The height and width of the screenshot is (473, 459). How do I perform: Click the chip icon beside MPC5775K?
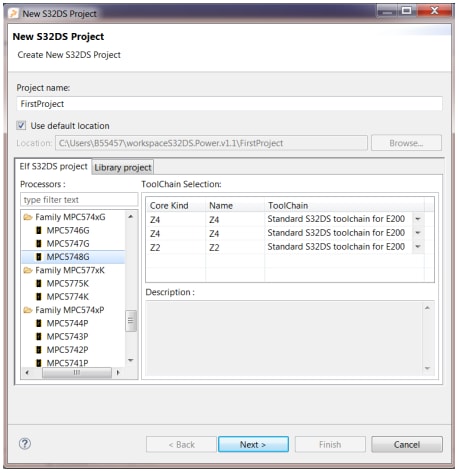tap(39, 284)
